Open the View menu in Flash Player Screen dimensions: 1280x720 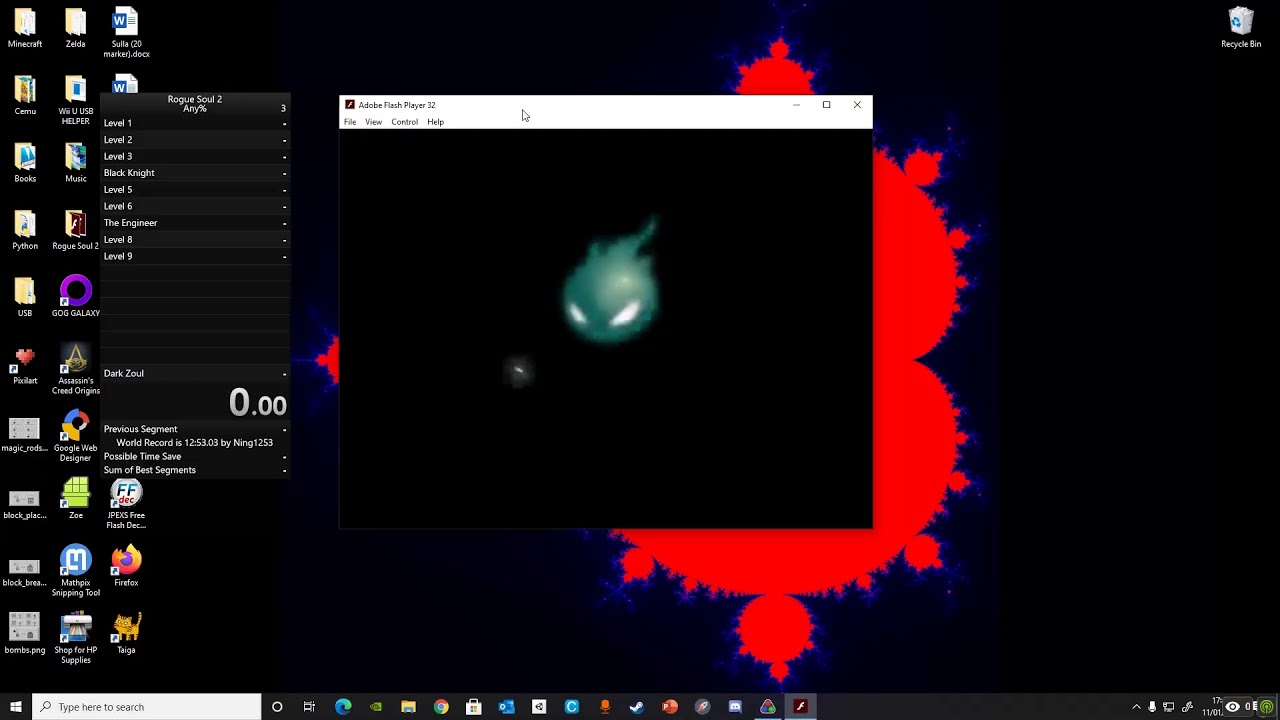(x=373, y=122)
